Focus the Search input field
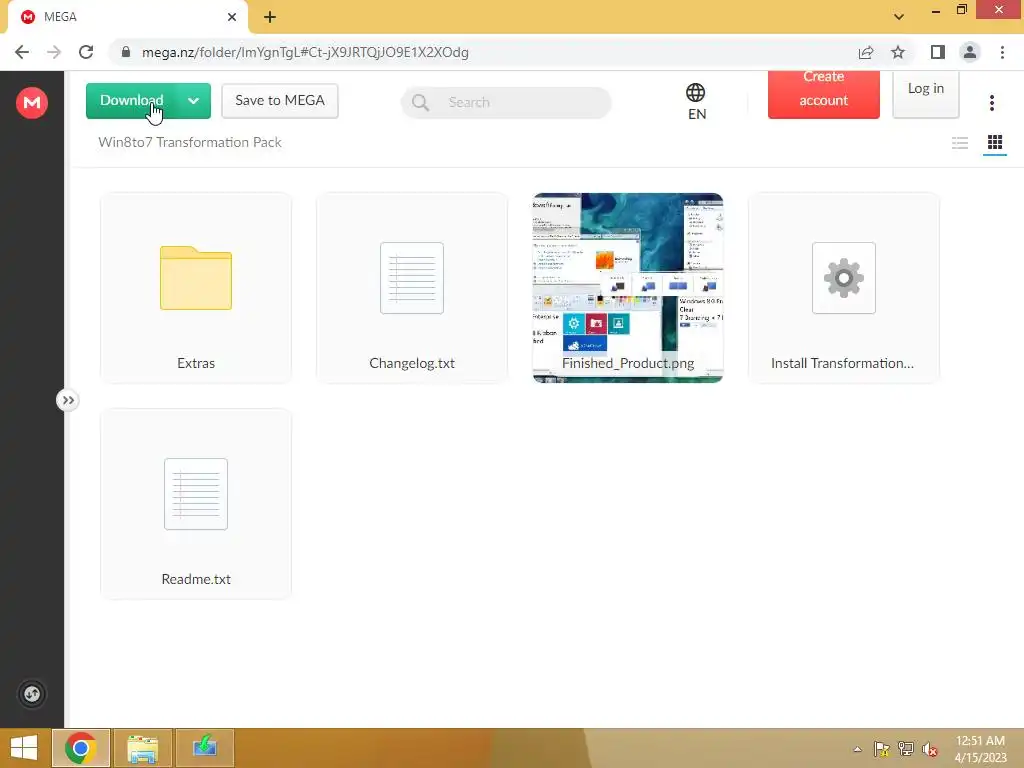Screen dimensions: 1024x768 506,103
